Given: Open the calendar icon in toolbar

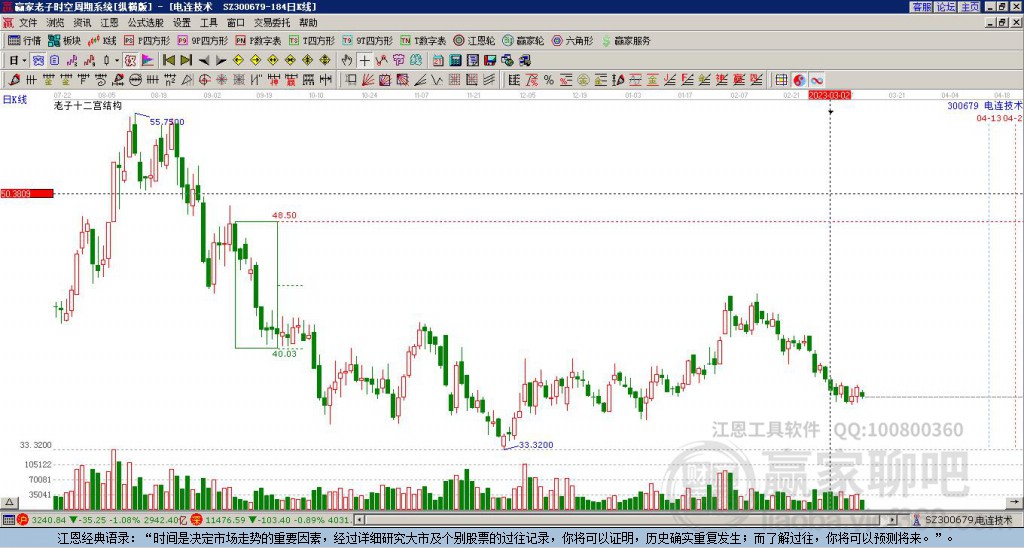Looking at the screenshot, I should [x=438, y=61].
